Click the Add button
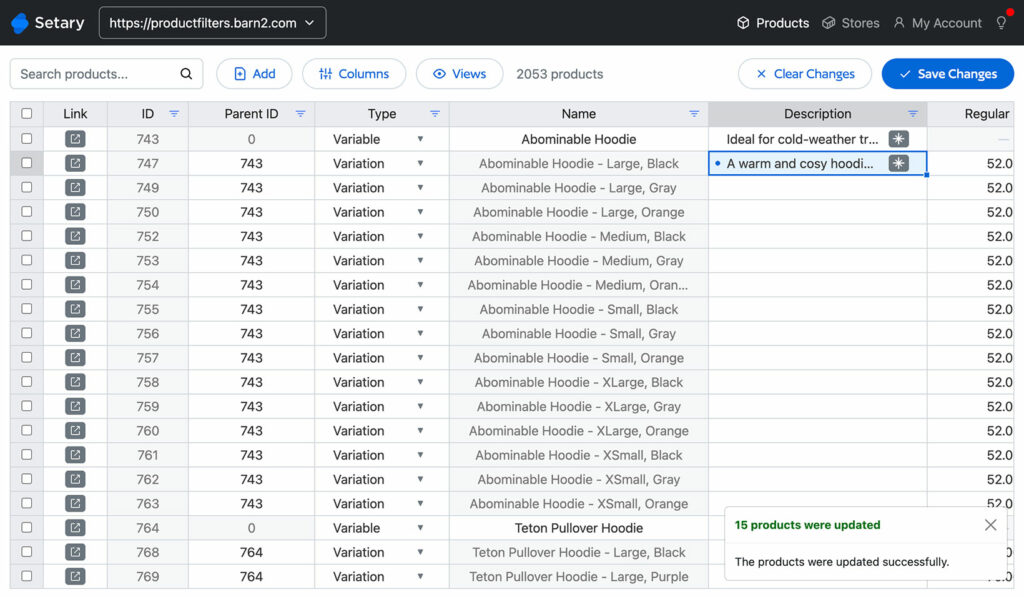Screen dimensions: 1024x597 tap(254, 74)
